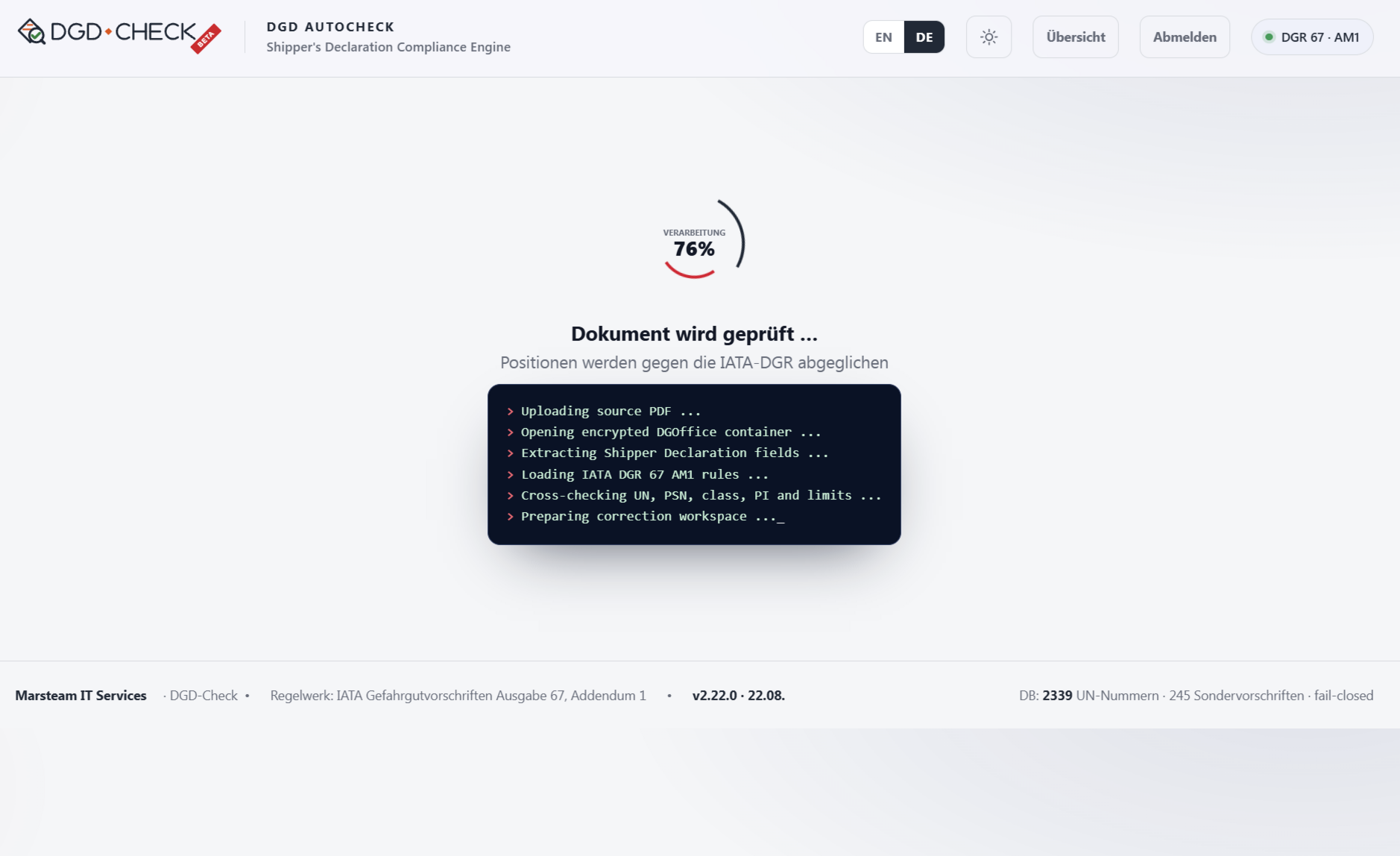Screen dimensions: 1400x856
Task: Toggle the light/dark theme sun icon
Action: pyautogui.click(x=988, y=37)
